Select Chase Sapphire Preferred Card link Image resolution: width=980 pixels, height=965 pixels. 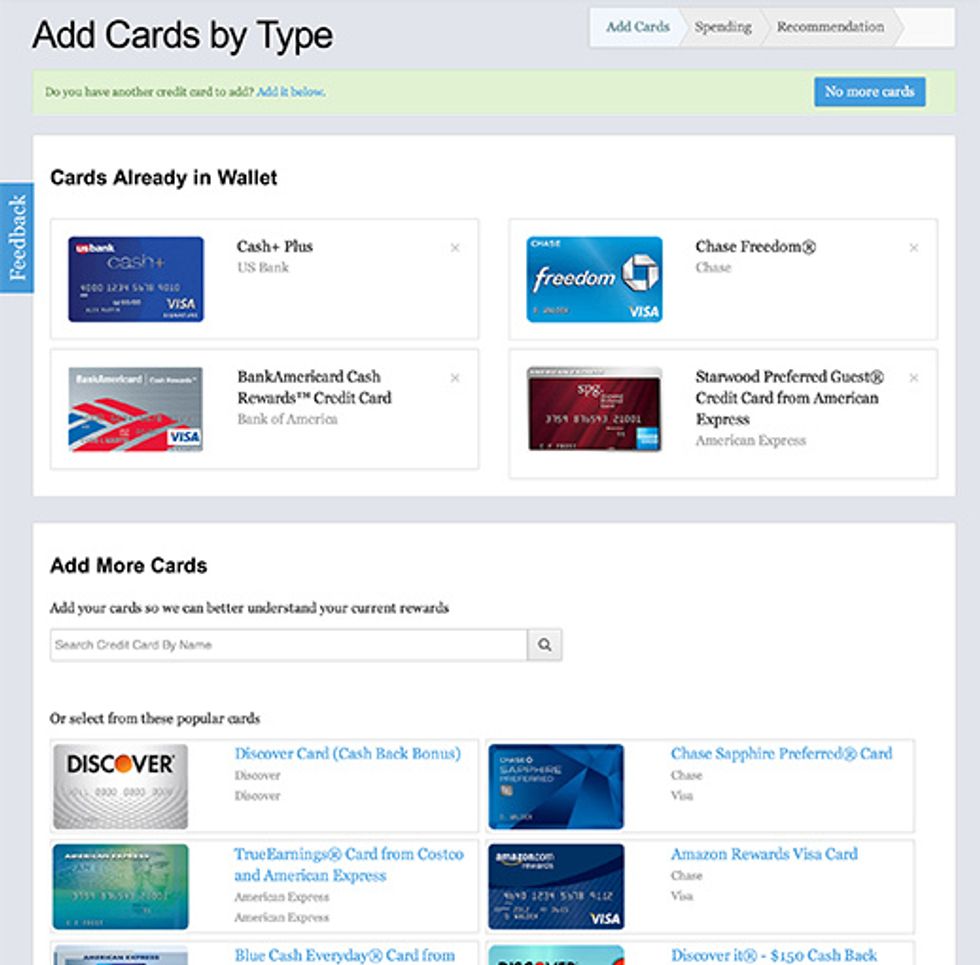click(781, 754)
